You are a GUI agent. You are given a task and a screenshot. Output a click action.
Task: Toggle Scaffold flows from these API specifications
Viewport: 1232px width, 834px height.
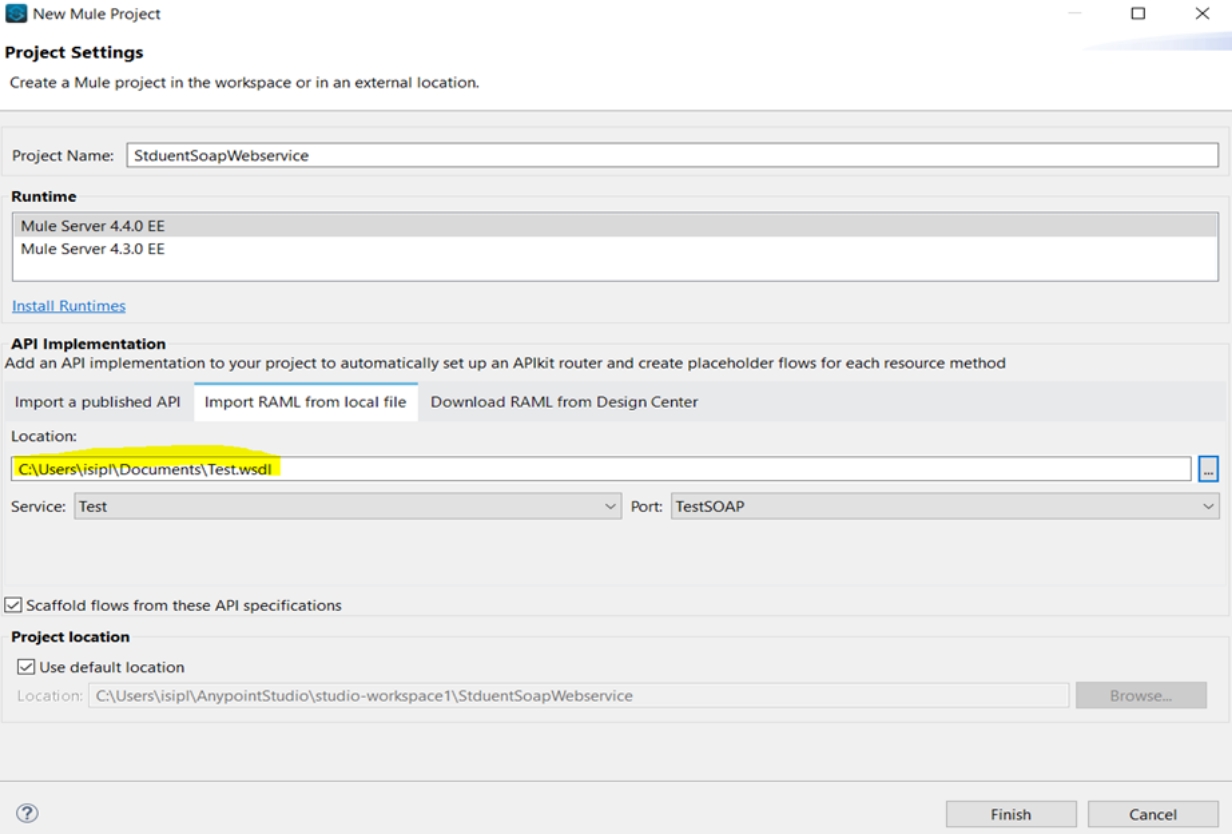tap(13, 605)
